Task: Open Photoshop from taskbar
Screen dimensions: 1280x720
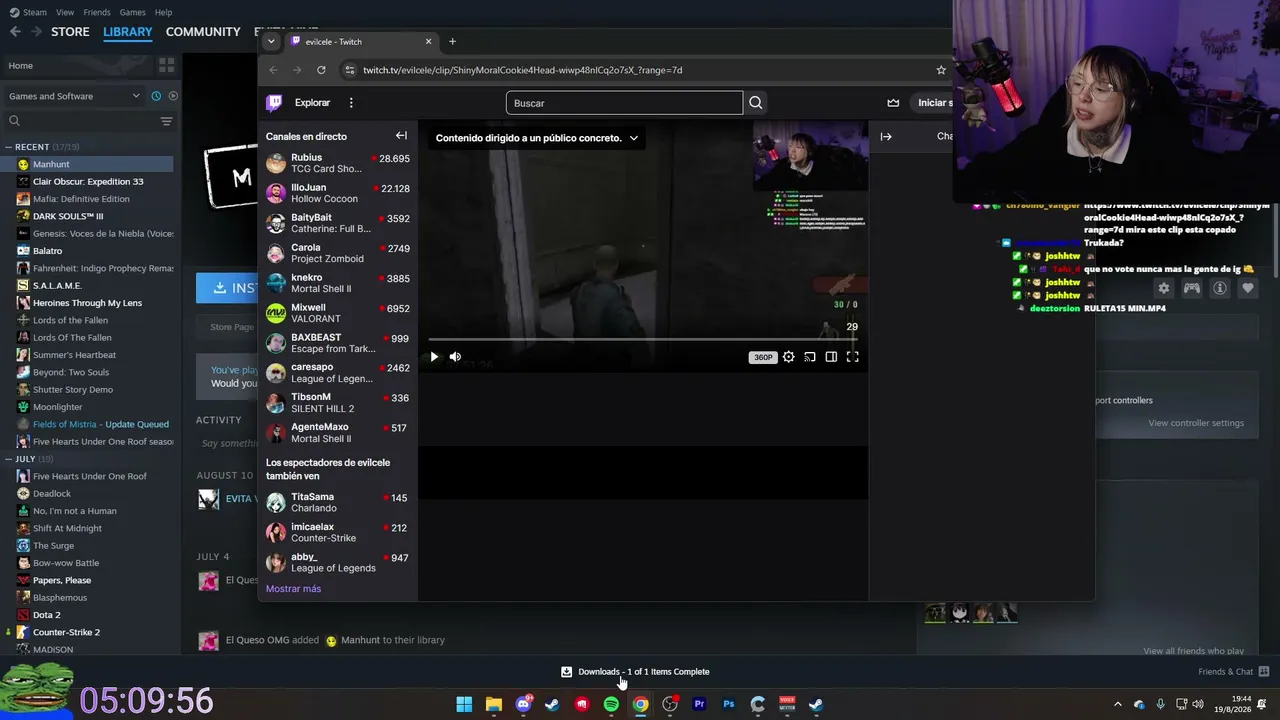Action: tap(728, 704)
